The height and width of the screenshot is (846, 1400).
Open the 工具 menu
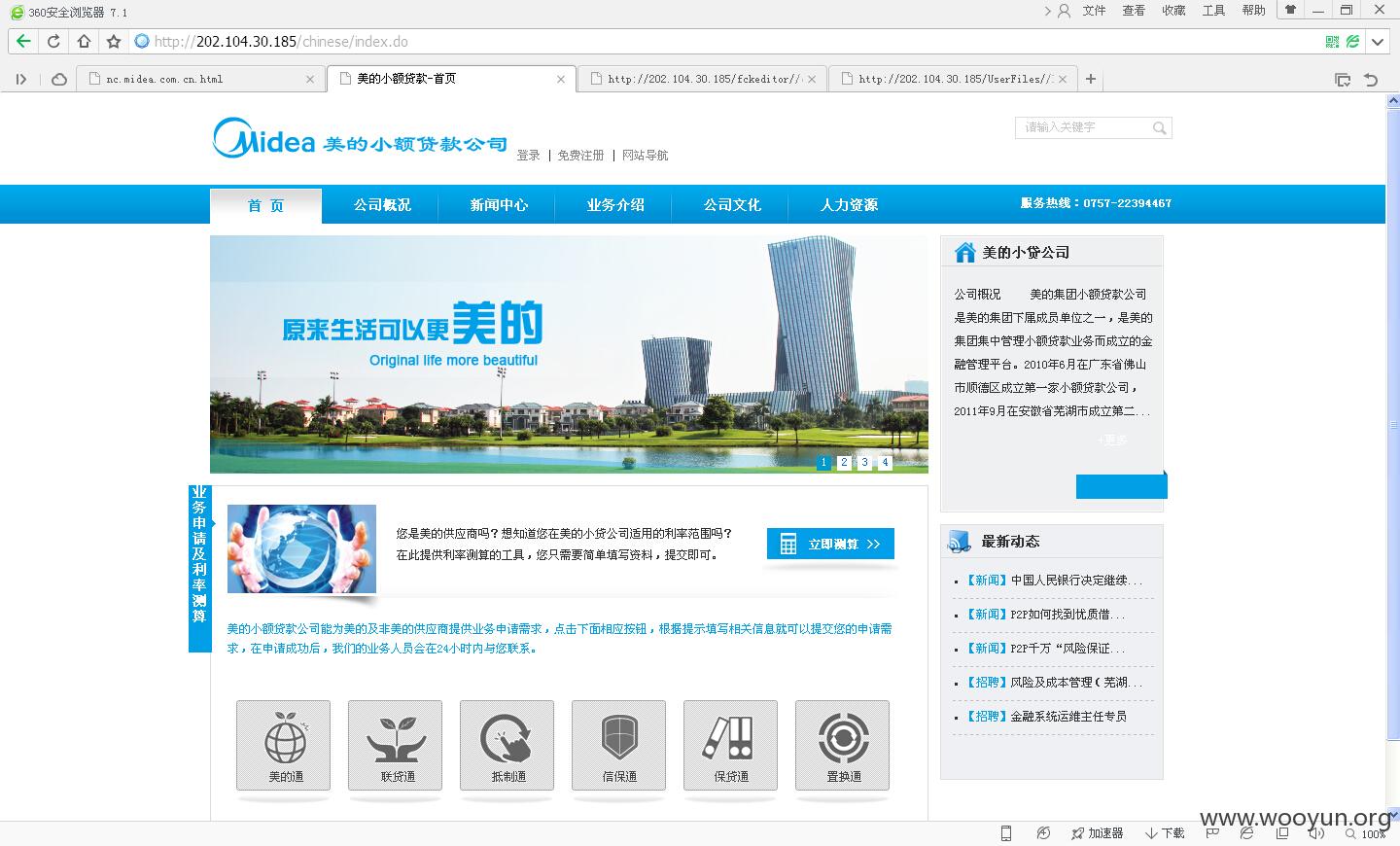coord(1213,11)
